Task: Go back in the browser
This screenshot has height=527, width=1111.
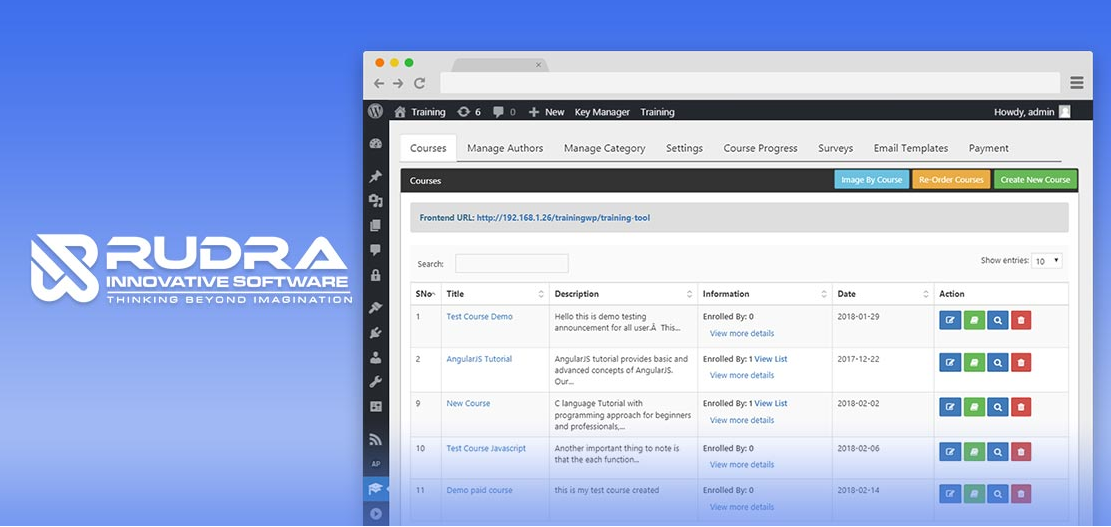Action: tap(379, 84)
